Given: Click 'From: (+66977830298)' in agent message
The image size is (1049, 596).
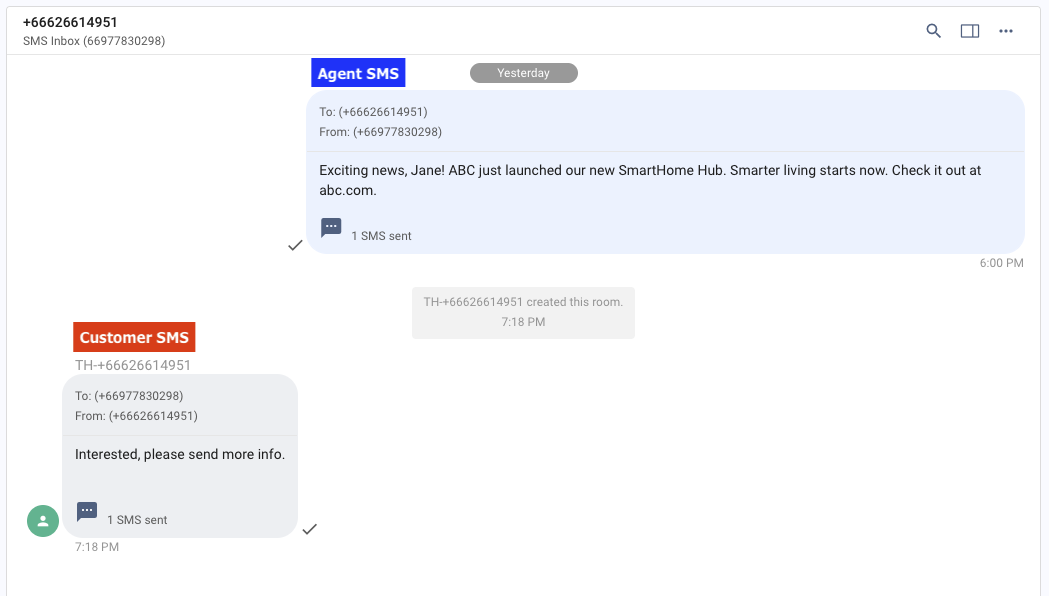Looking at the screenshot, I should tap(381, 132).
